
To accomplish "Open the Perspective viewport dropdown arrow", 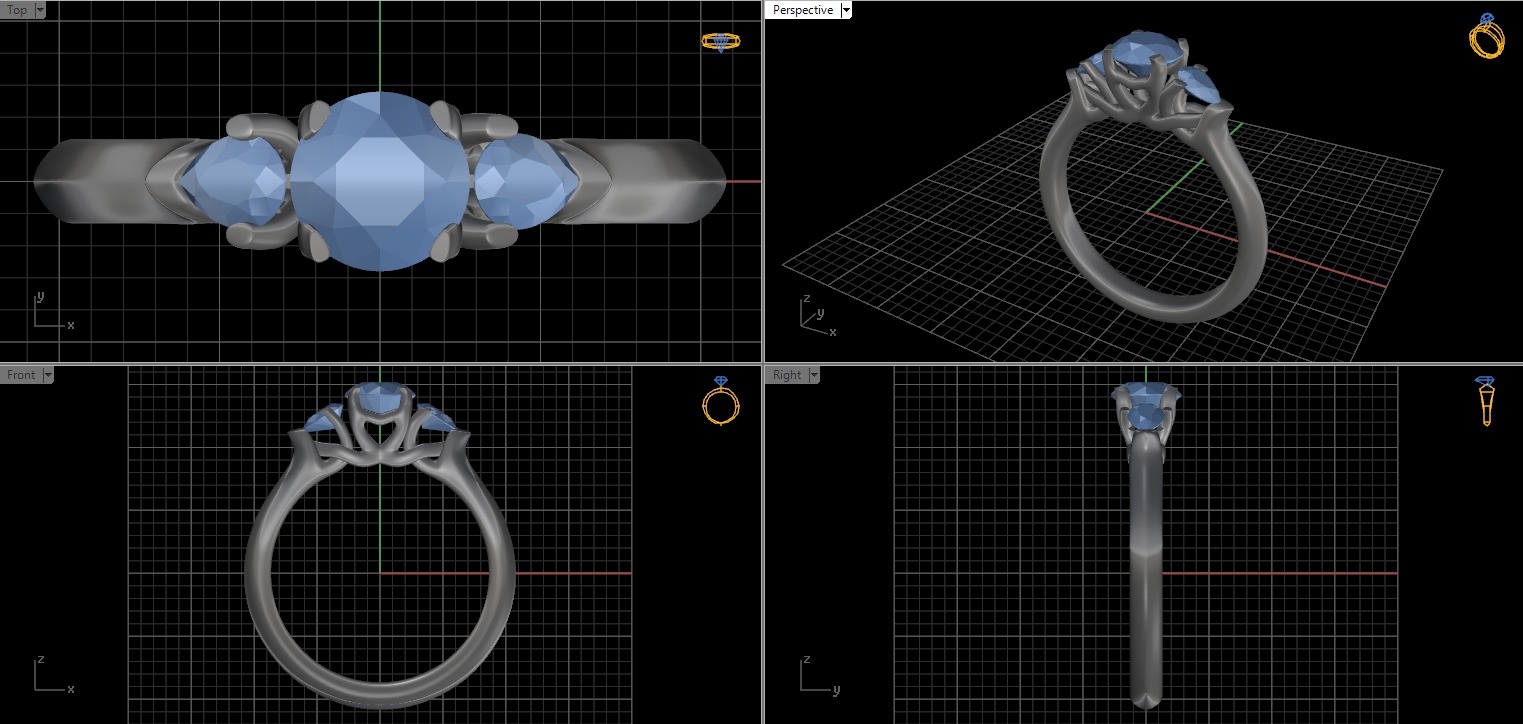I will coord(846,10).
